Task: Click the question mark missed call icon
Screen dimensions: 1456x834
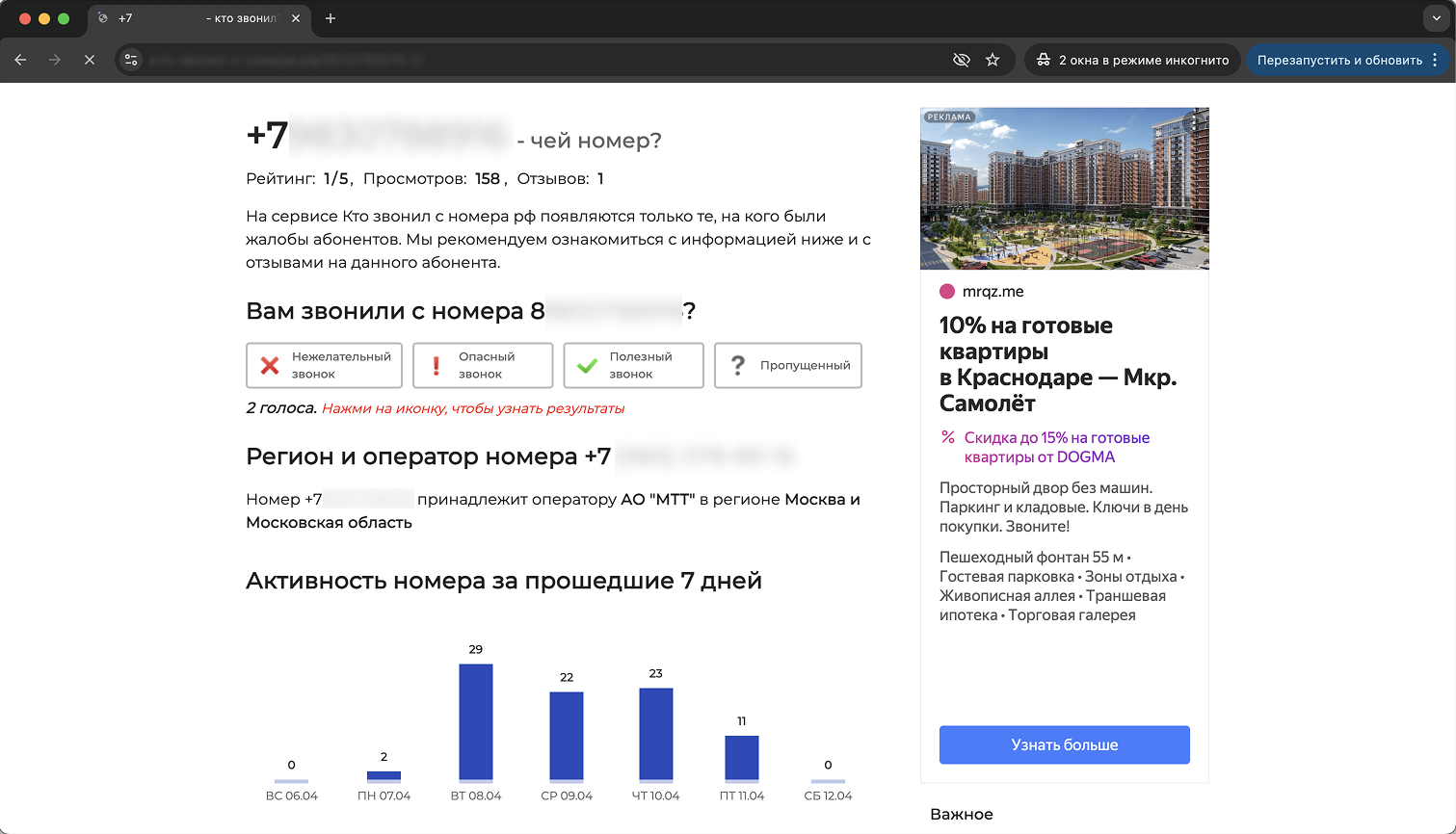Action: click(x=738, y=366)
